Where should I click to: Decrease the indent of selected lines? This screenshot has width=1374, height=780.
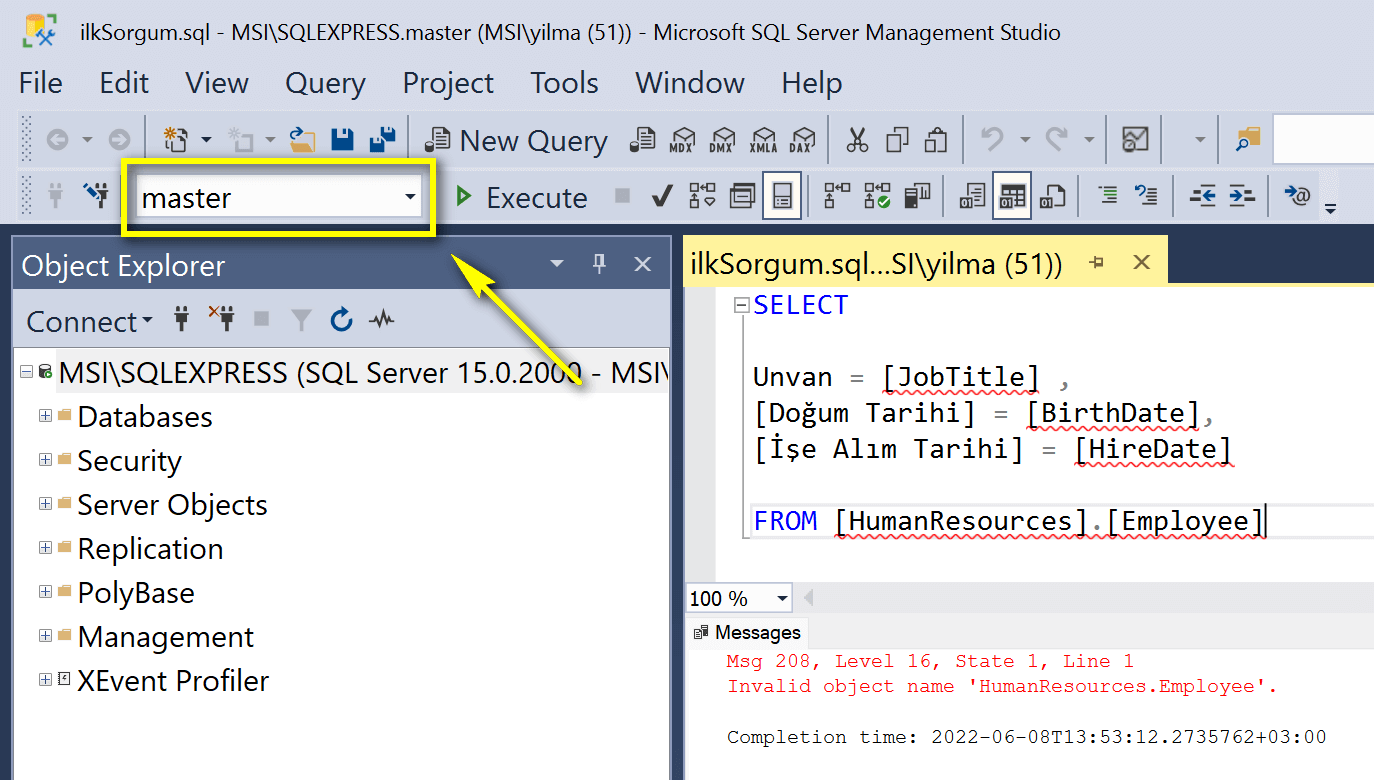pos(1202,196)
